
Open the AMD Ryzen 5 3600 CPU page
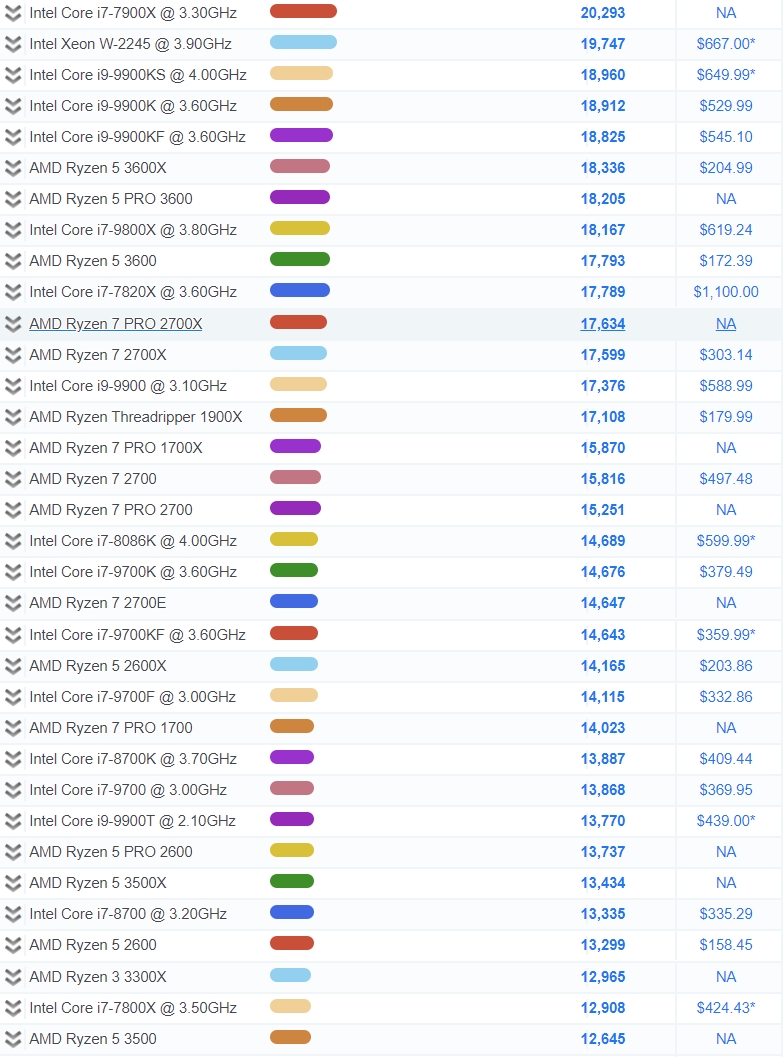(93, 261)
